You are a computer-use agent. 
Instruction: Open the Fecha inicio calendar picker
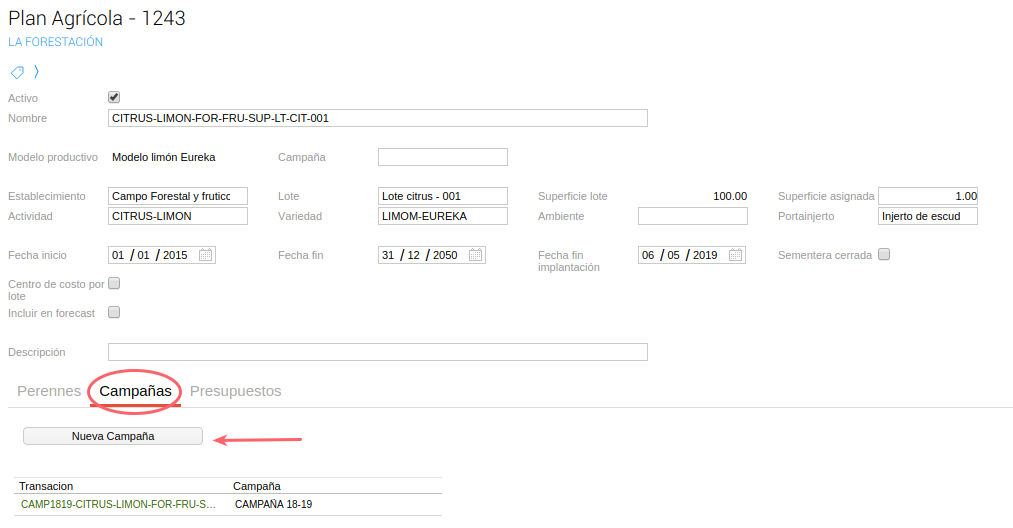(x=205, y=255)
